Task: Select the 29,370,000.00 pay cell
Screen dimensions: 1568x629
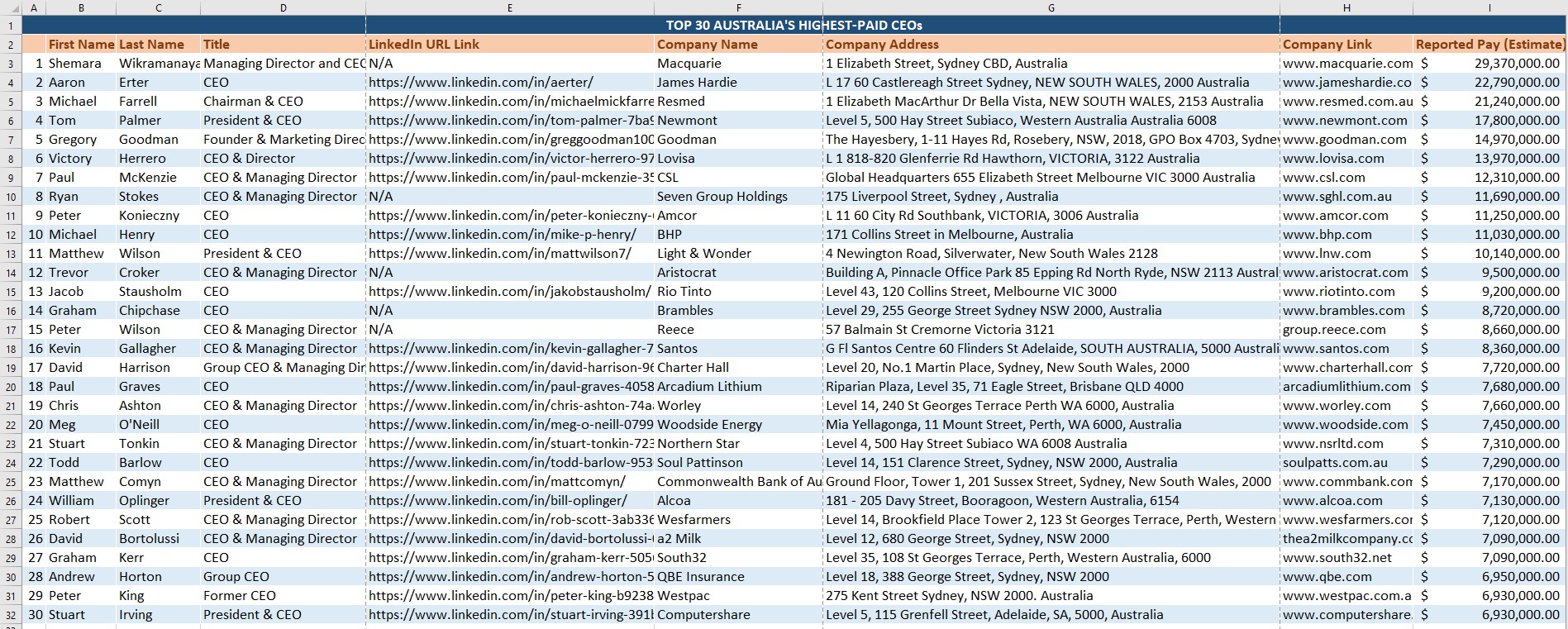Action: tap(1489, 64)
